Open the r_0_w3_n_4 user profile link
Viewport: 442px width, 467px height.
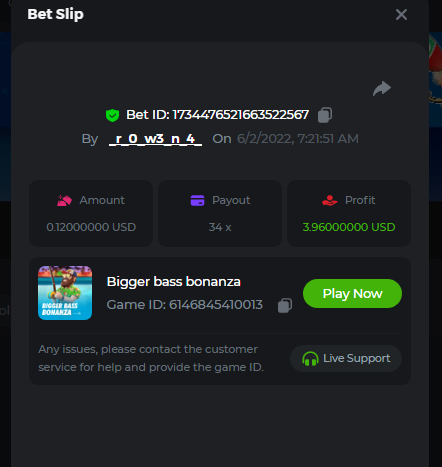[155, 139]
